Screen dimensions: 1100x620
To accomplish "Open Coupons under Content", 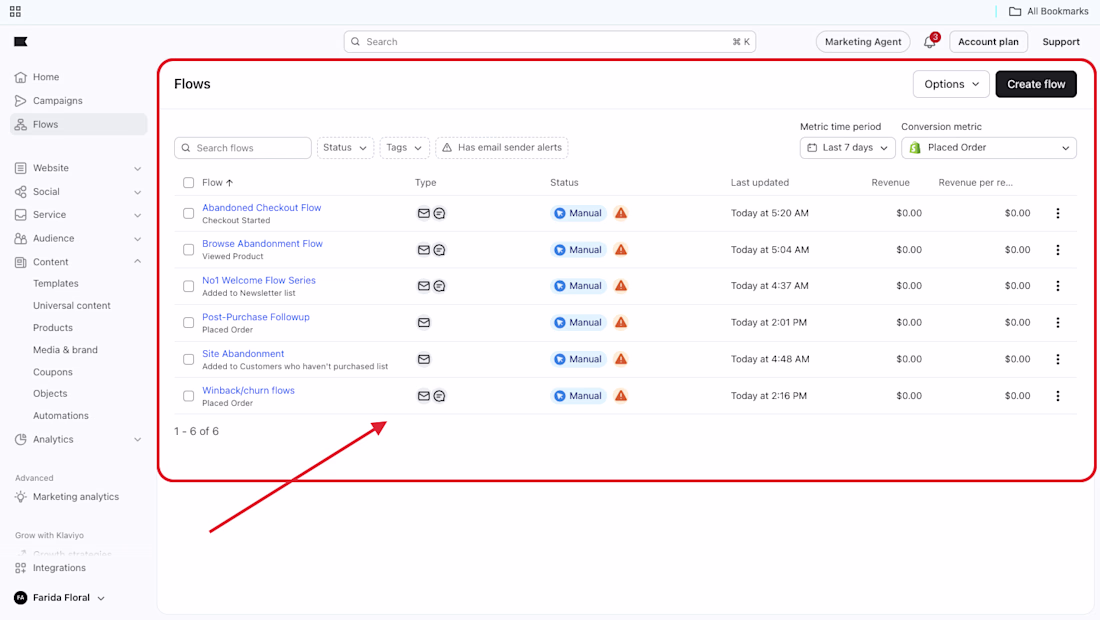I will pyautogui.click(x=53, y=372).
